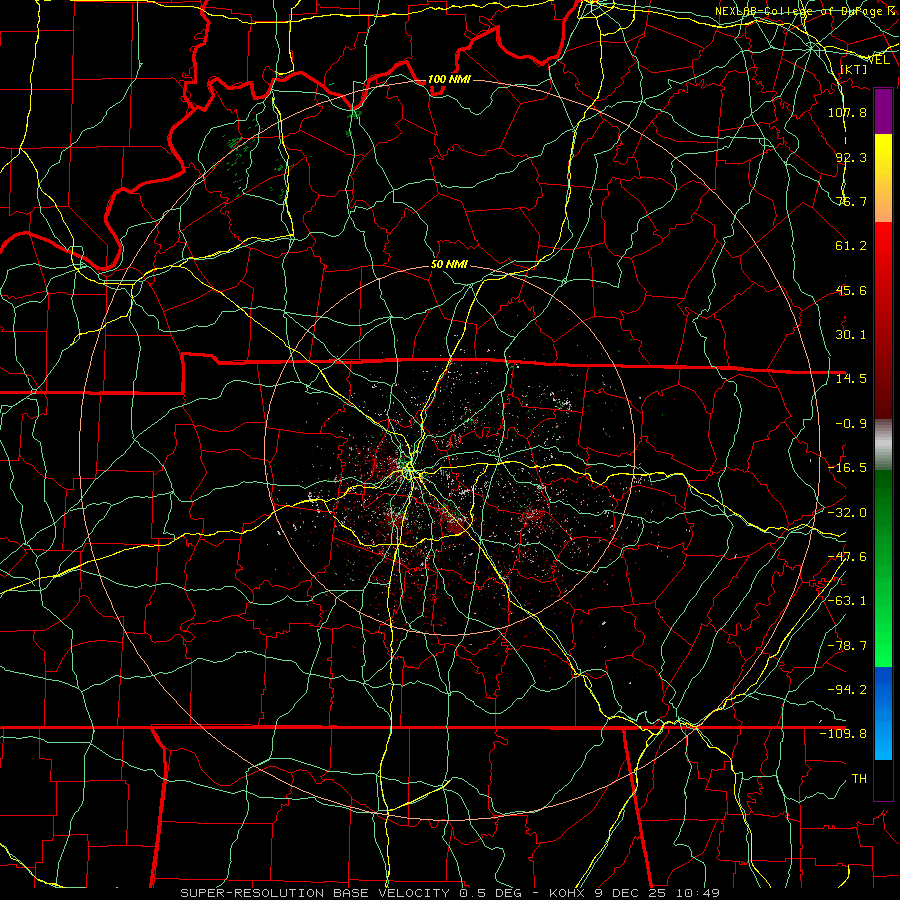The image size is (900, 900).
Task: Click the -109.8 legend value
Action: coord(843,734)
